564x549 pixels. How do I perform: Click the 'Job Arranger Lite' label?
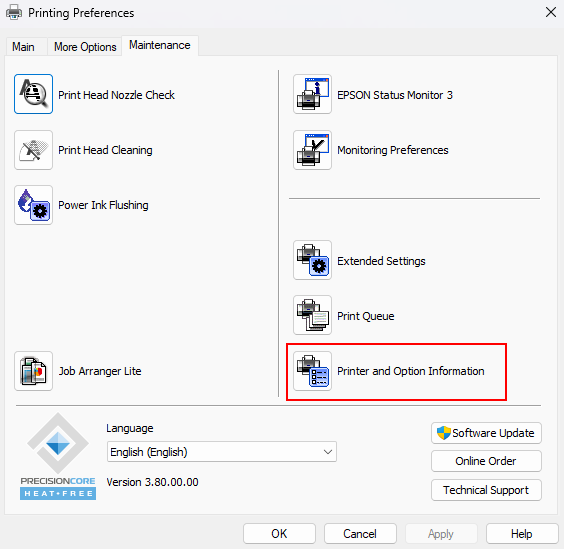[x=100, y=371]
